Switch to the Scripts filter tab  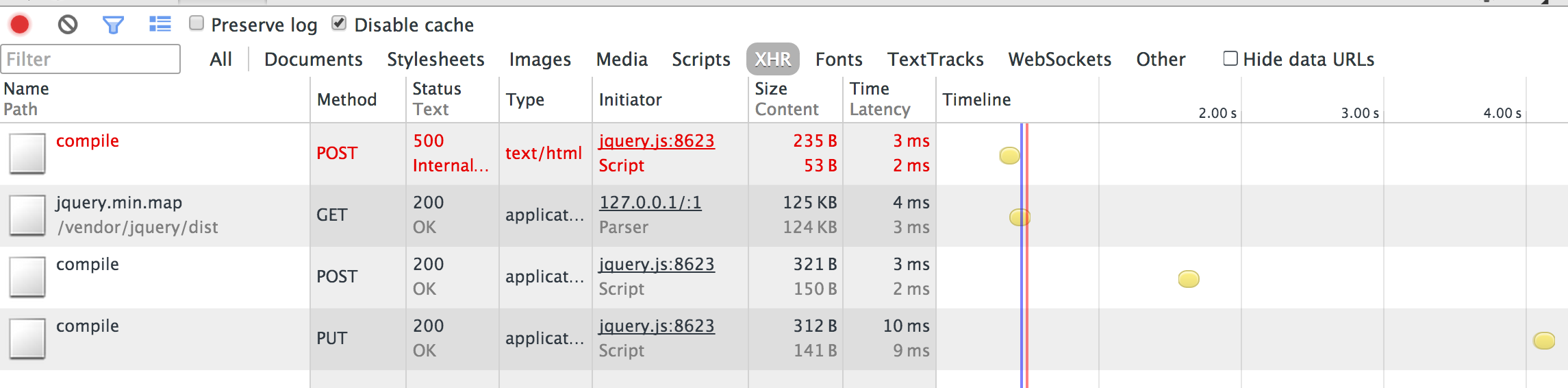pyautogui.click(x=701, y=60)
